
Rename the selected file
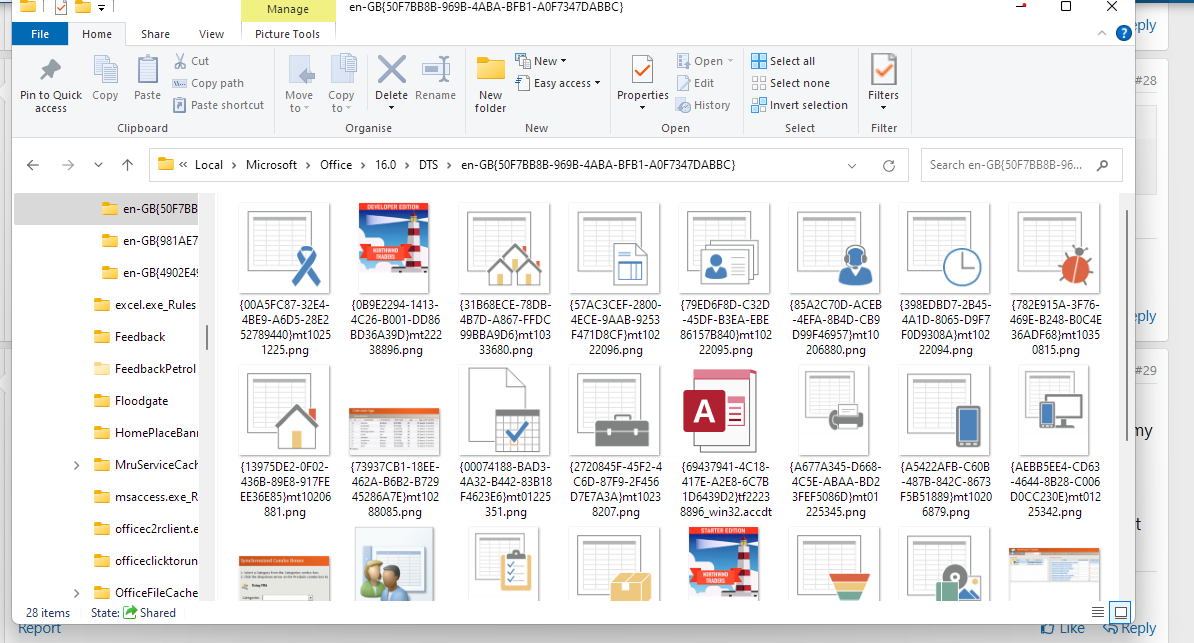[x=436, y=78]
